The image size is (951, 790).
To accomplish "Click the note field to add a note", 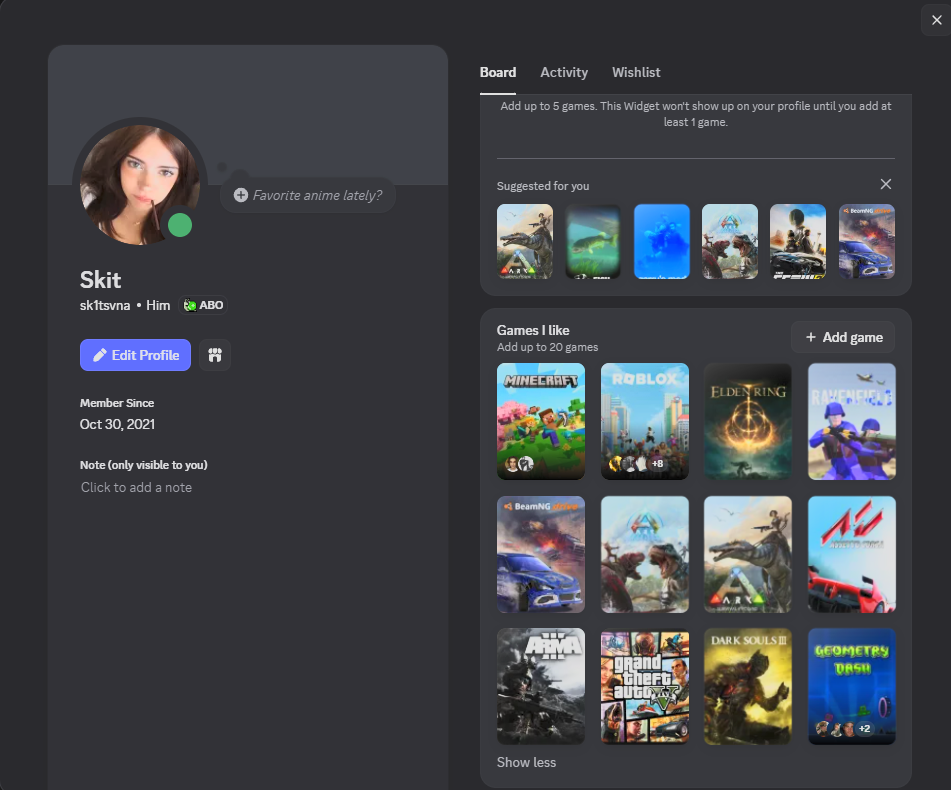I will [x=136, y=487].
